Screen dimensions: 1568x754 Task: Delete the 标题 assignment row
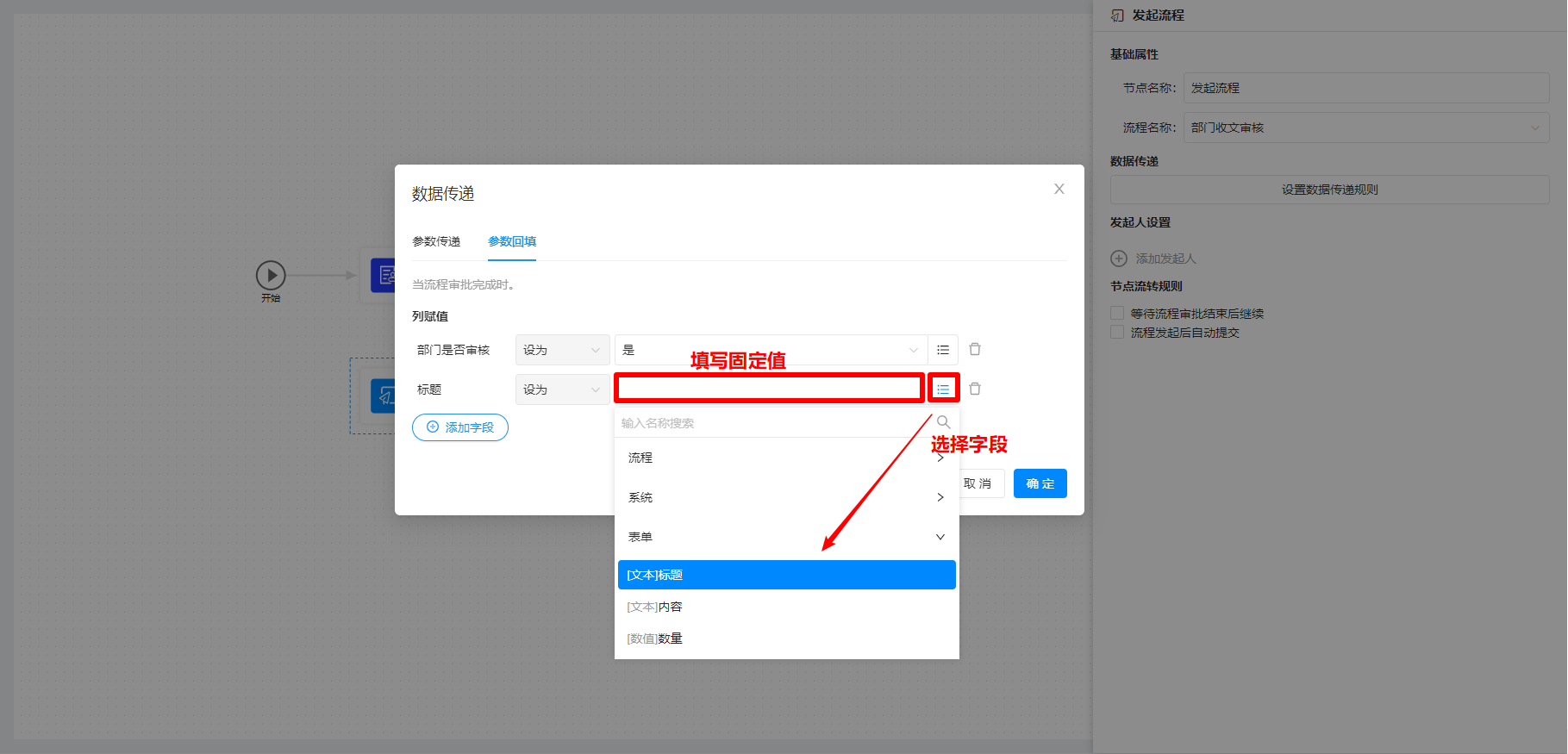coord(975,389)
